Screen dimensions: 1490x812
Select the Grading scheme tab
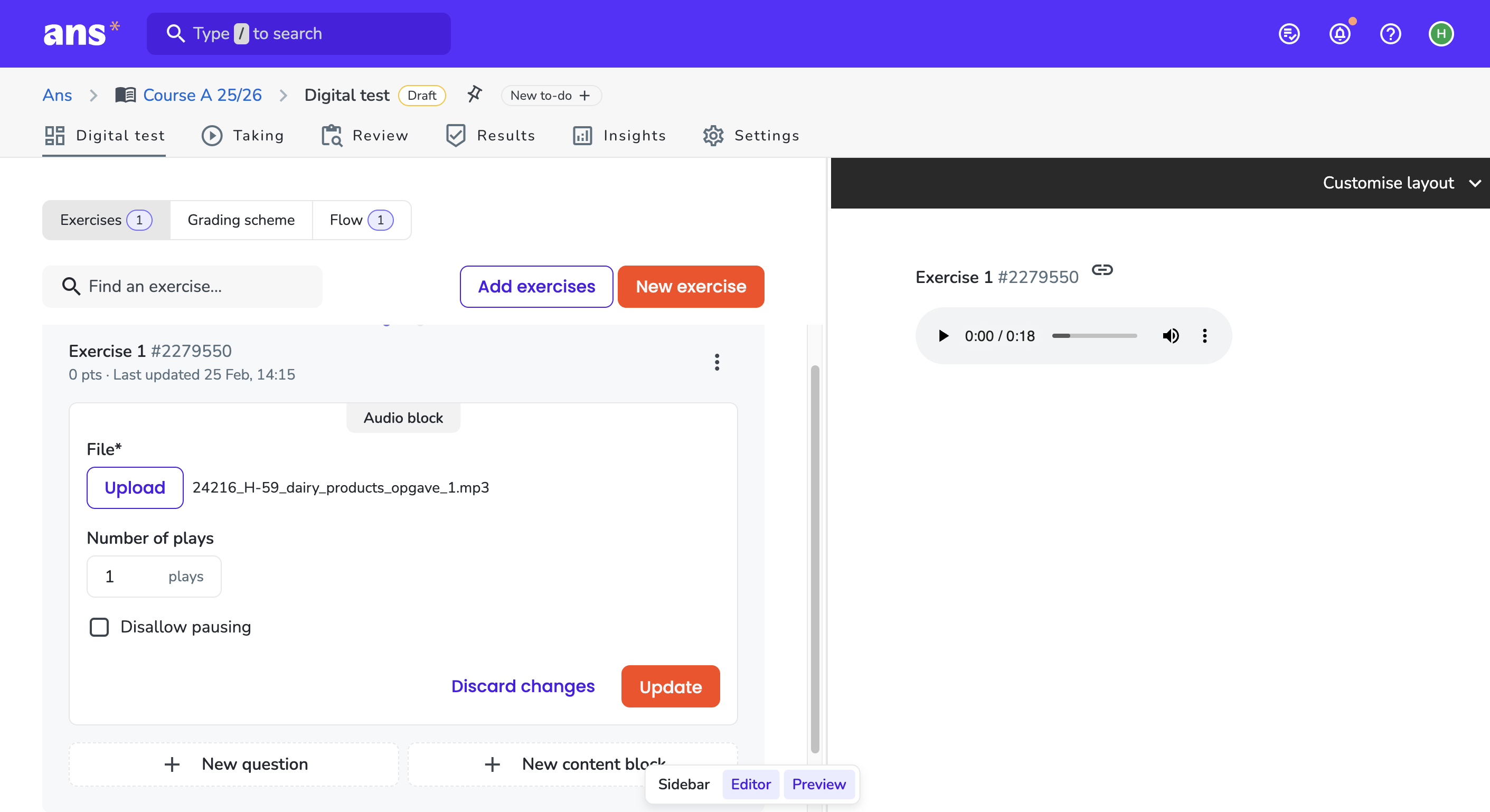click(x=241, y=220)
